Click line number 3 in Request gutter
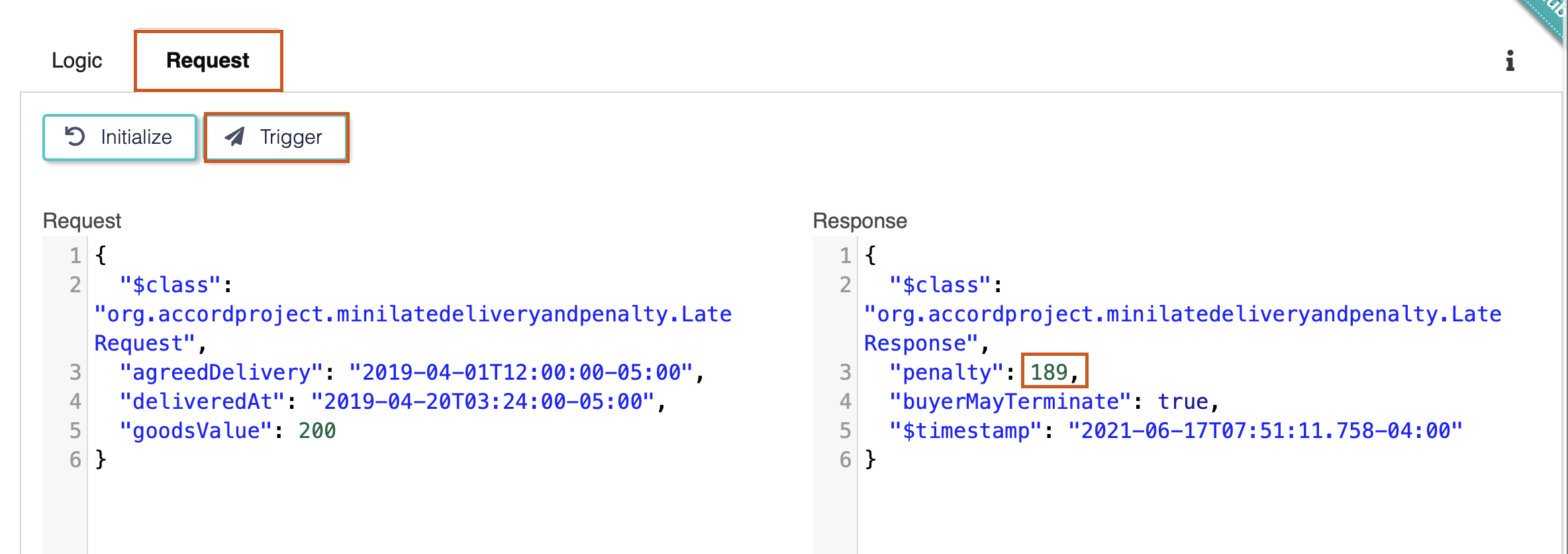 point(75,372)
